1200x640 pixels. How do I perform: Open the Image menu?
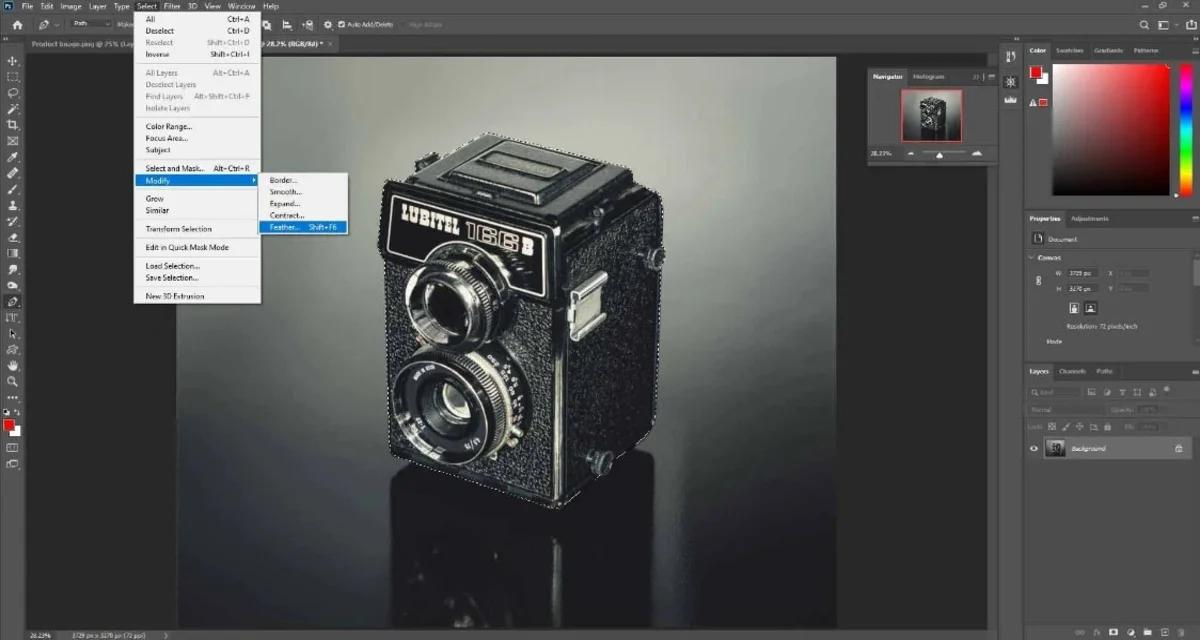pos(71,6)
